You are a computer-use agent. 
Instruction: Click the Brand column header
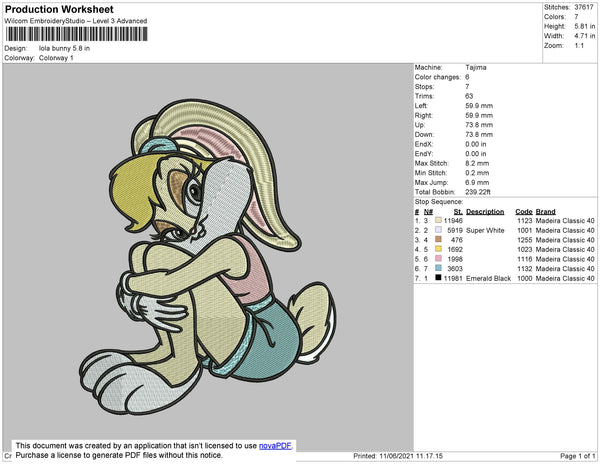(546, 212)
